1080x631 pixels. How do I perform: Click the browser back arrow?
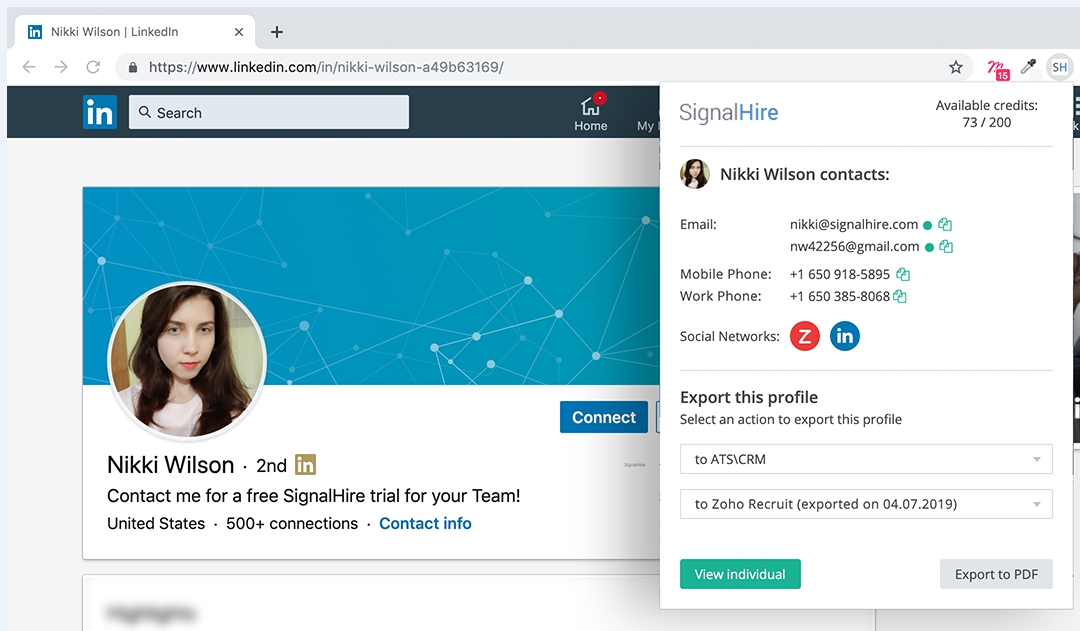tap(29, 67)
